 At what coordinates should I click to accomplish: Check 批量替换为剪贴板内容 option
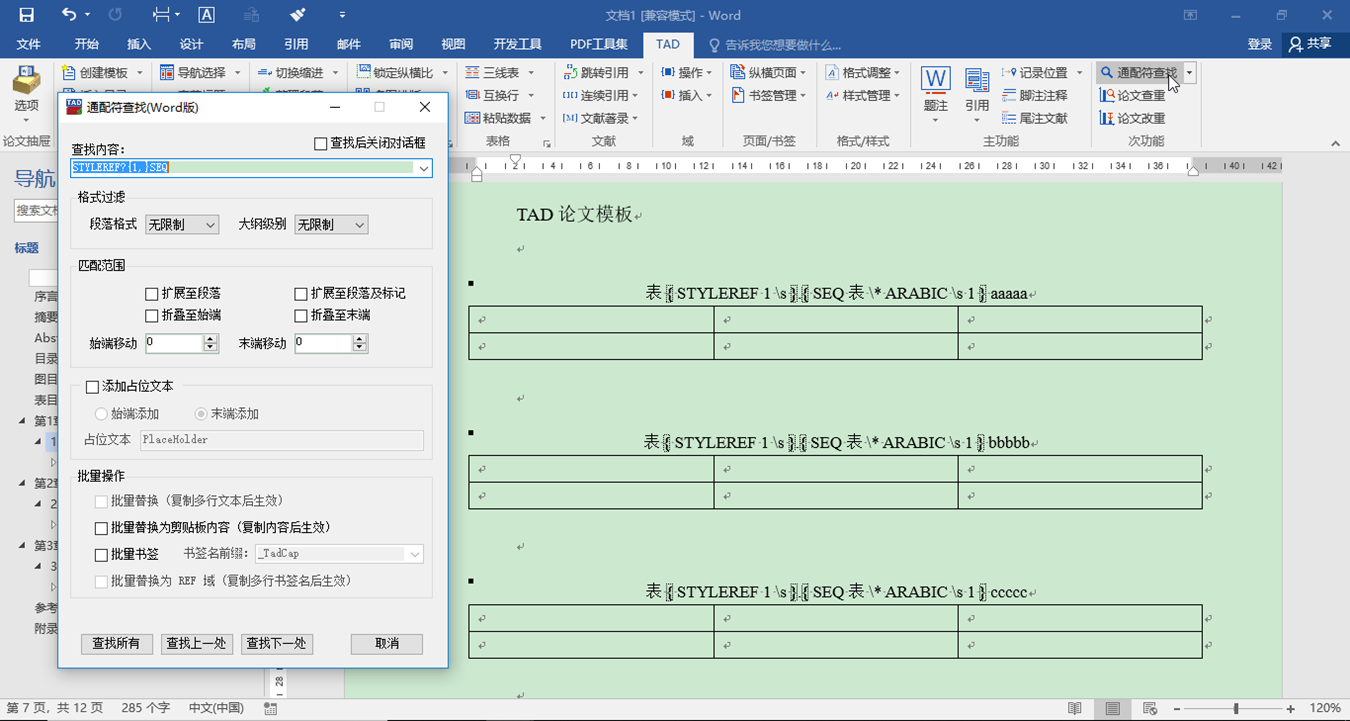click(101, 528)
